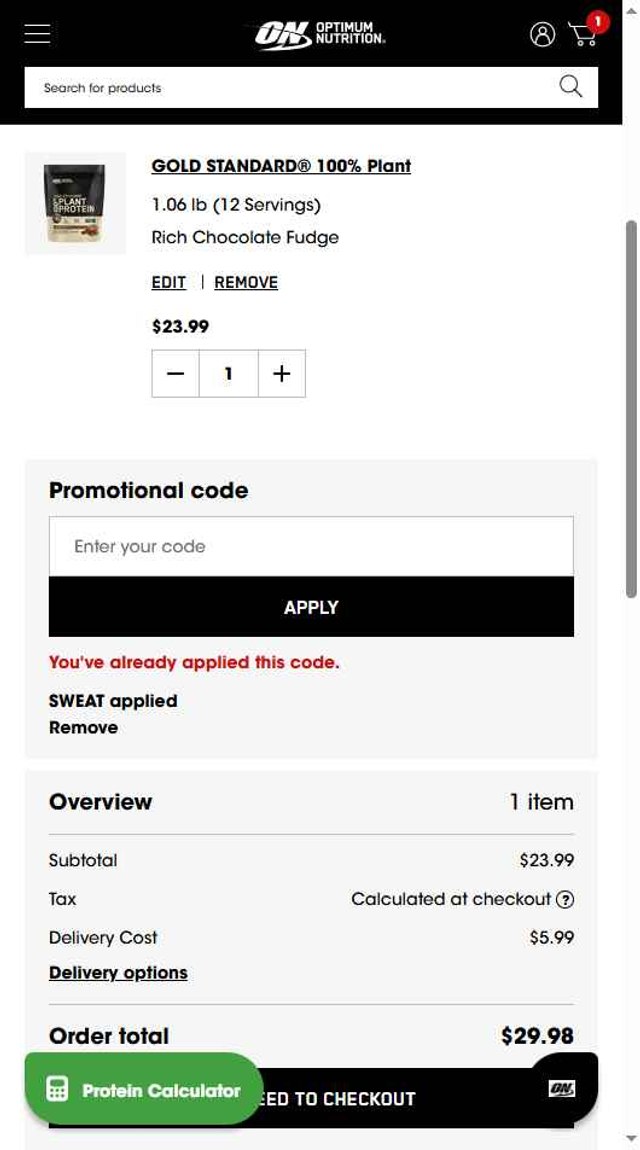Screen dimensions: 640x1150
Task: Go to Optimum Nutrition home logo
Action: point(319,35)
